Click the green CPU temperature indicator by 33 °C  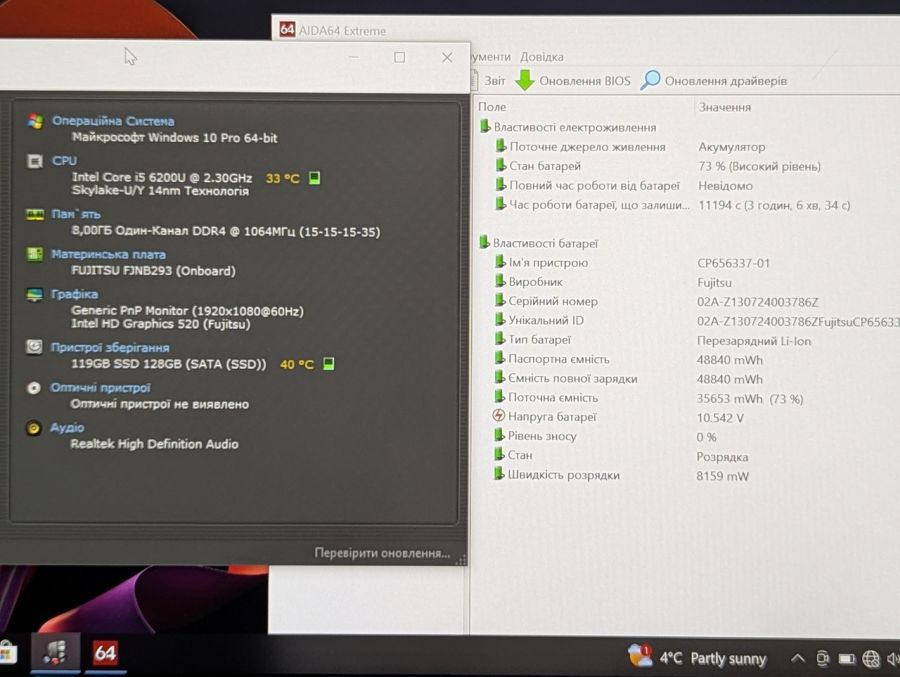[314, 178]
